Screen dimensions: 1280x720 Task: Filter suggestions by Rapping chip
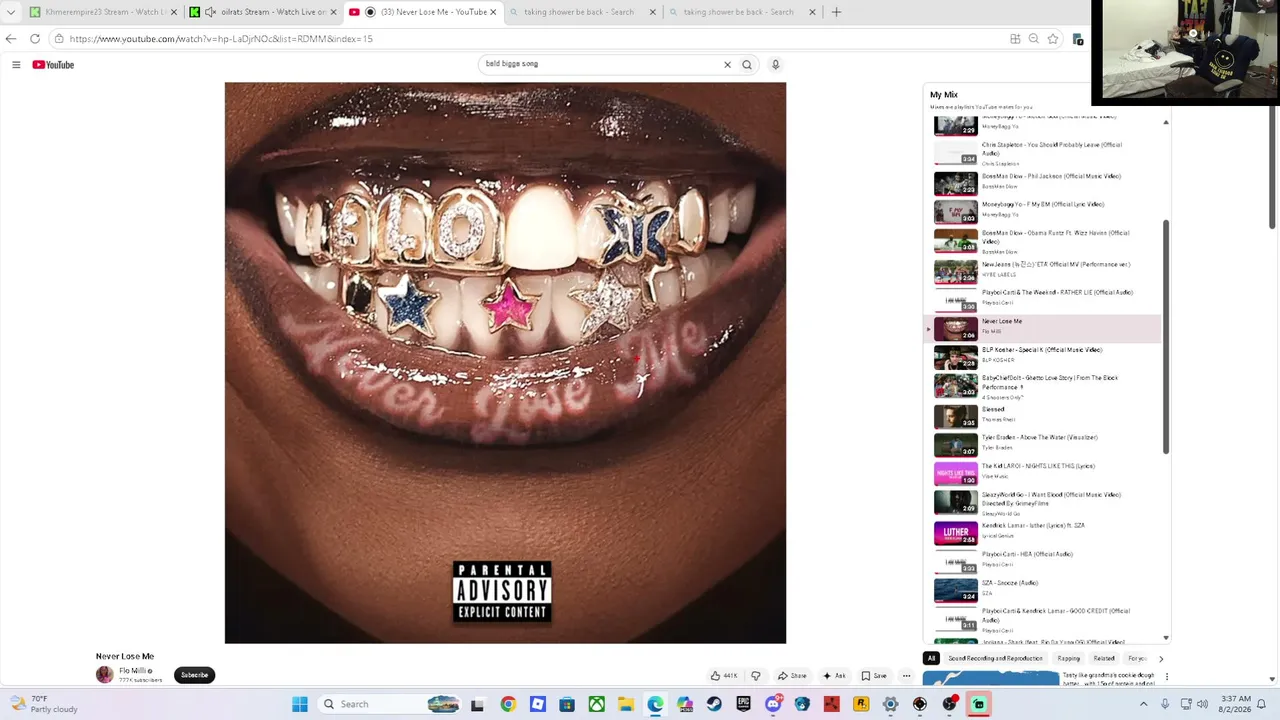[1069, 658]
